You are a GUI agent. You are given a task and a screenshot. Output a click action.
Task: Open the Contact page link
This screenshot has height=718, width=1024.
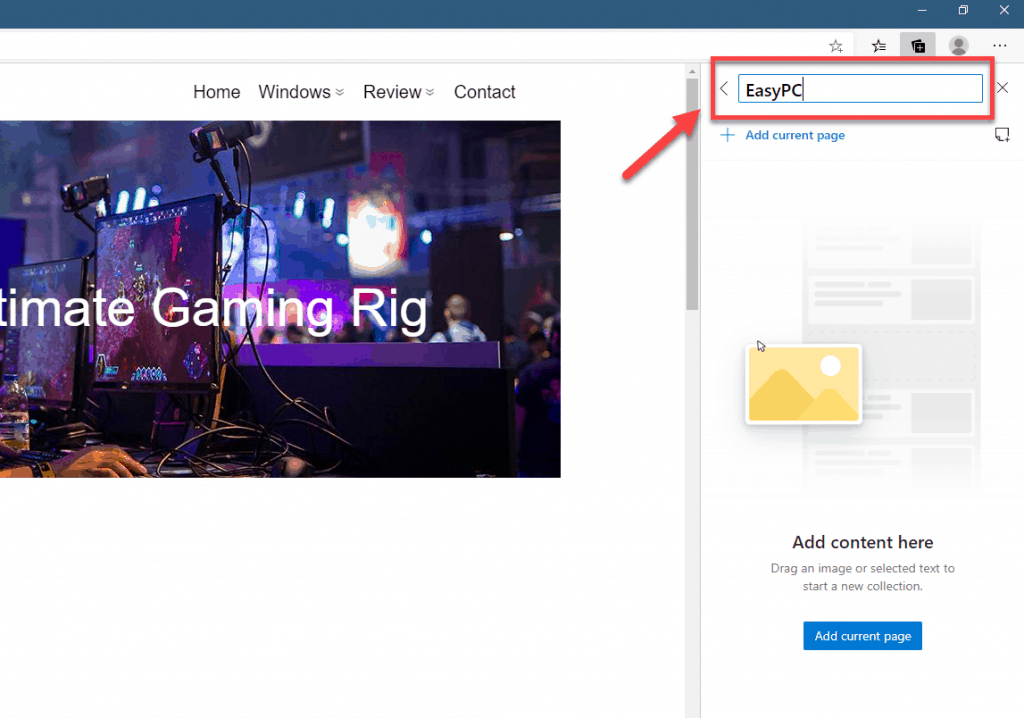484,91
